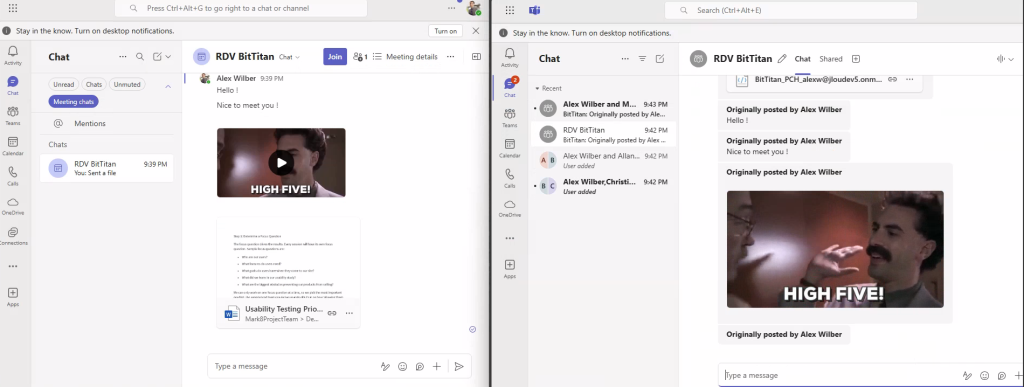Screen dimensions: 1024x387
Task: Edit RDV BitTitan chat name pencil icon
Action: (x=782, y=59)
